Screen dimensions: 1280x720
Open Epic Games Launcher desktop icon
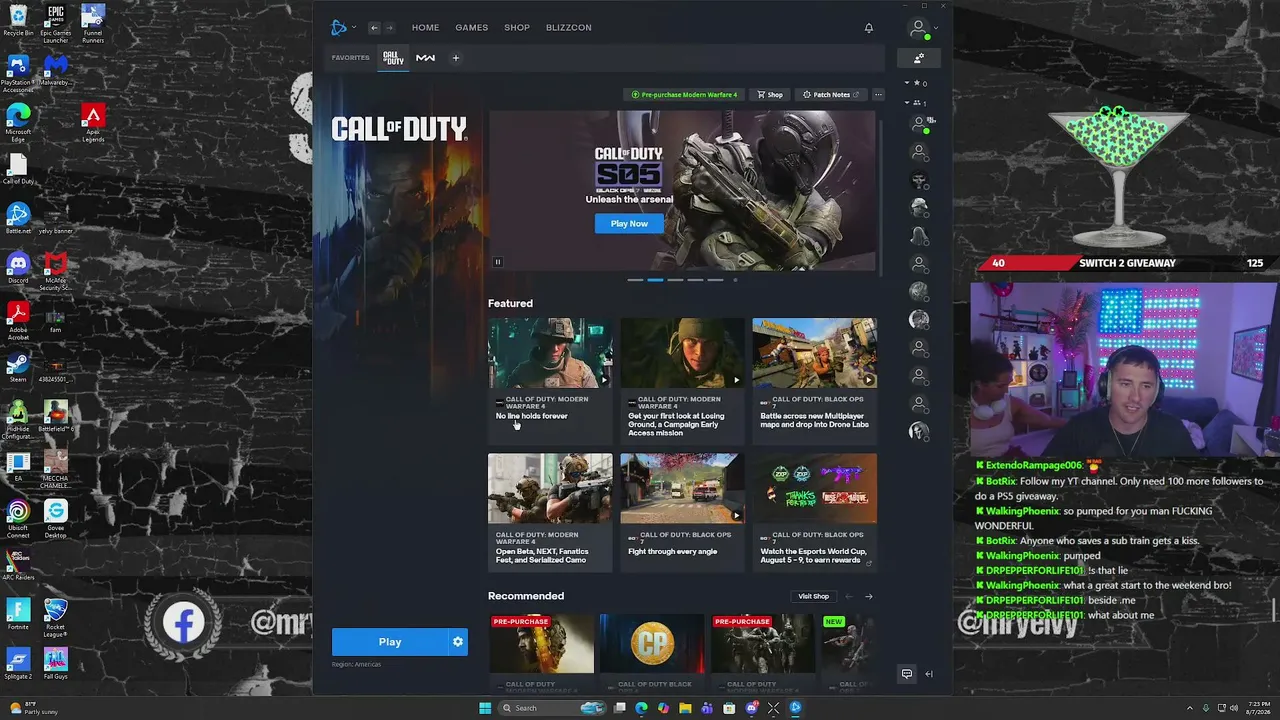[56, 24]
